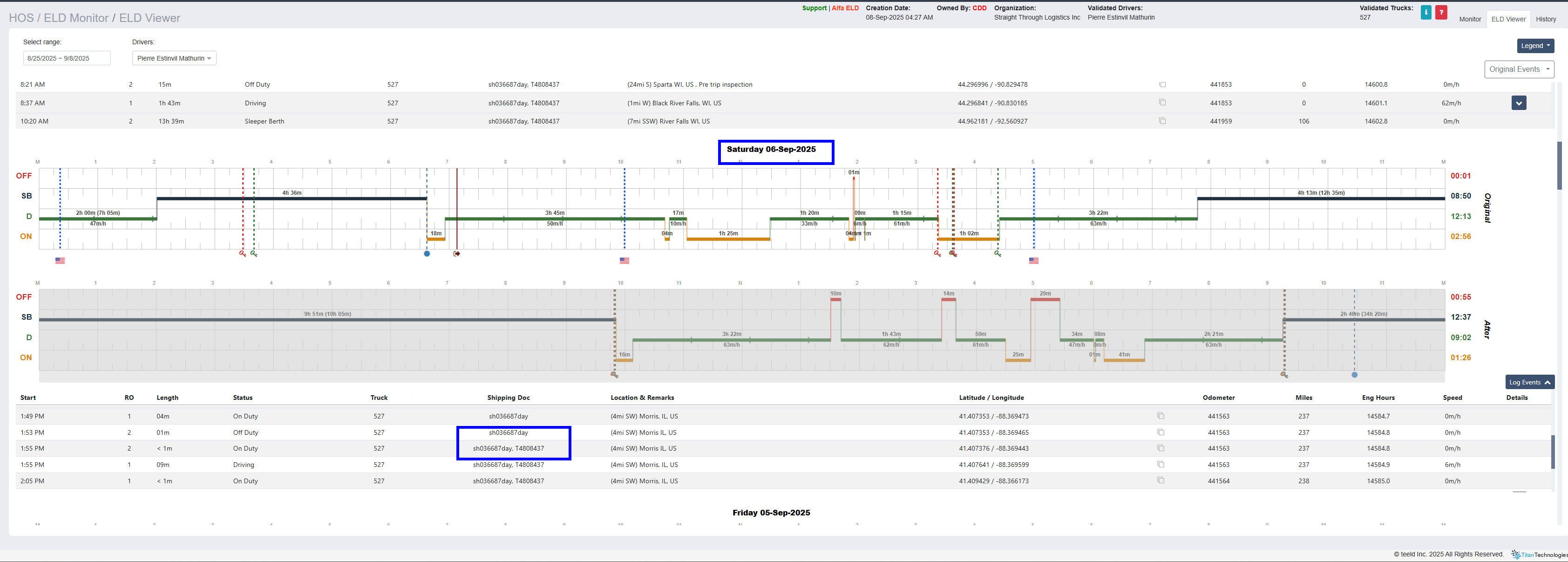
Task: Click the 4h 13m (12h 35m) sleeper segment
Action: tap(1321, 198)
